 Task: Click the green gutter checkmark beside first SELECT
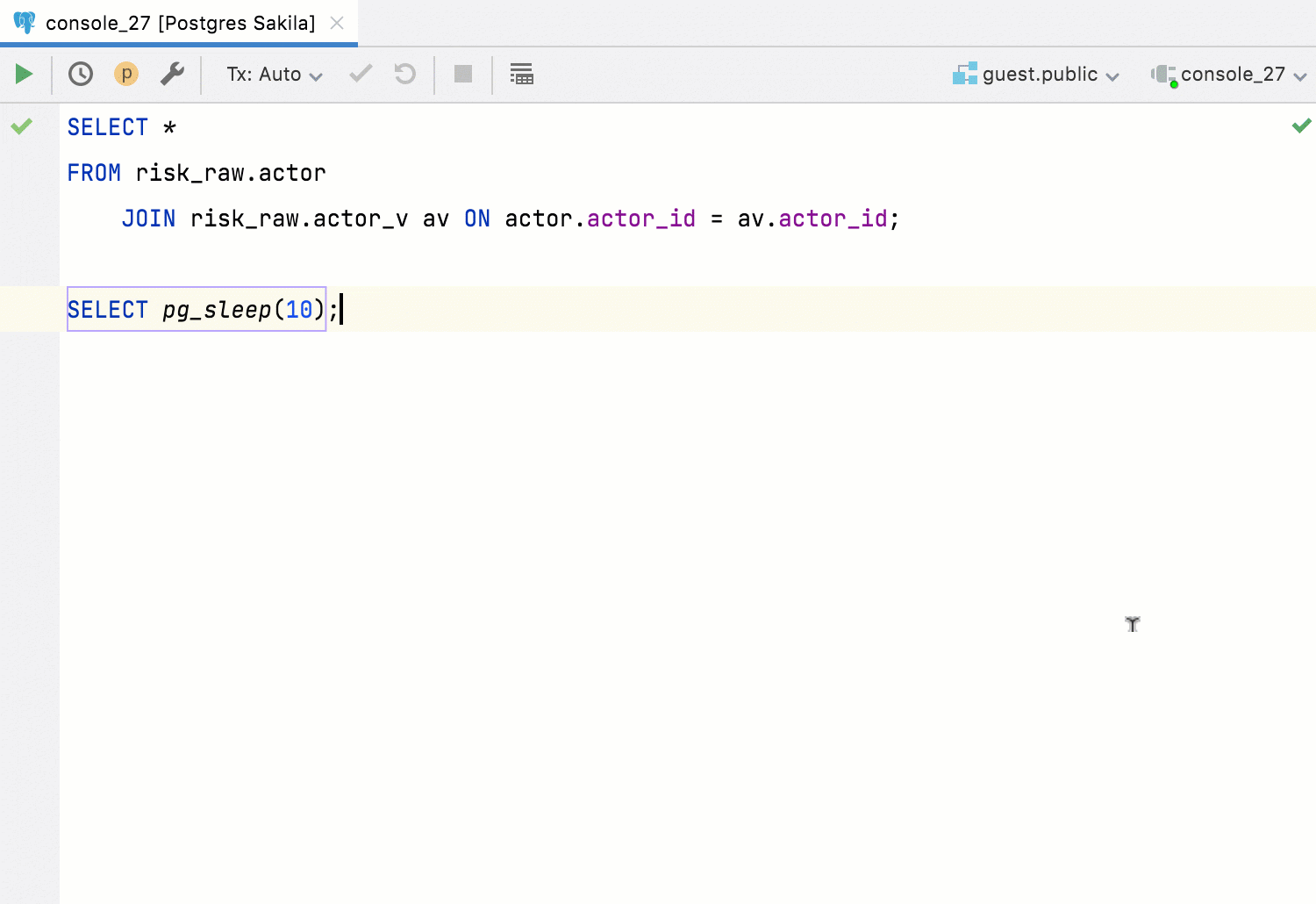[x=22, y=126]
